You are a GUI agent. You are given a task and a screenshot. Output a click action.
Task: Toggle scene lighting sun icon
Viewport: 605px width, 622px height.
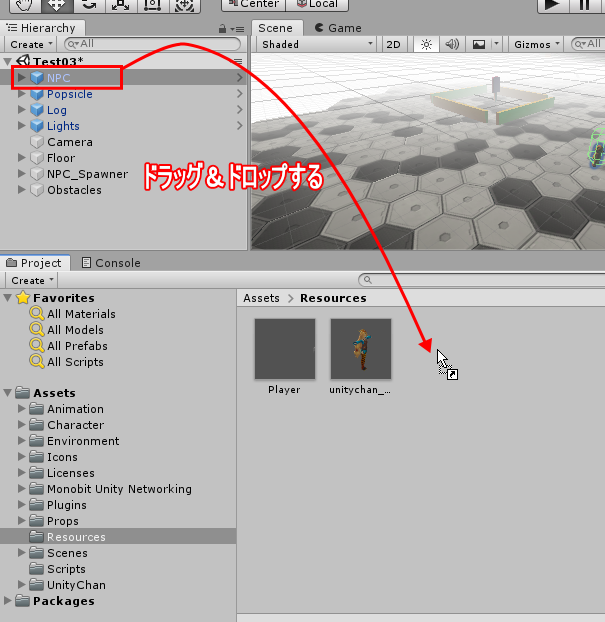tap(426, 44)
